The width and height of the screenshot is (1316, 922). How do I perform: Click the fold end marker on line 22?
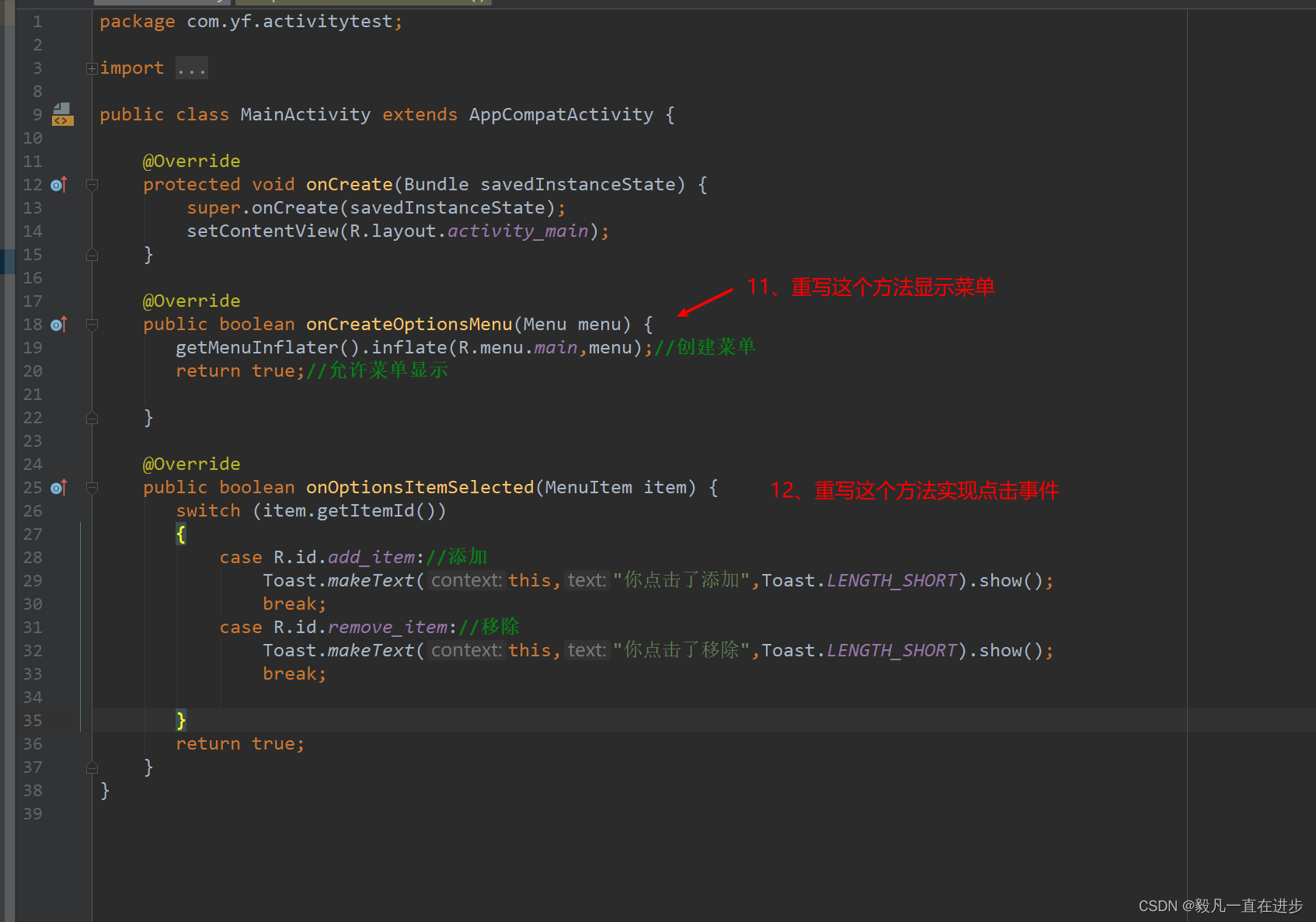[92, 418]
